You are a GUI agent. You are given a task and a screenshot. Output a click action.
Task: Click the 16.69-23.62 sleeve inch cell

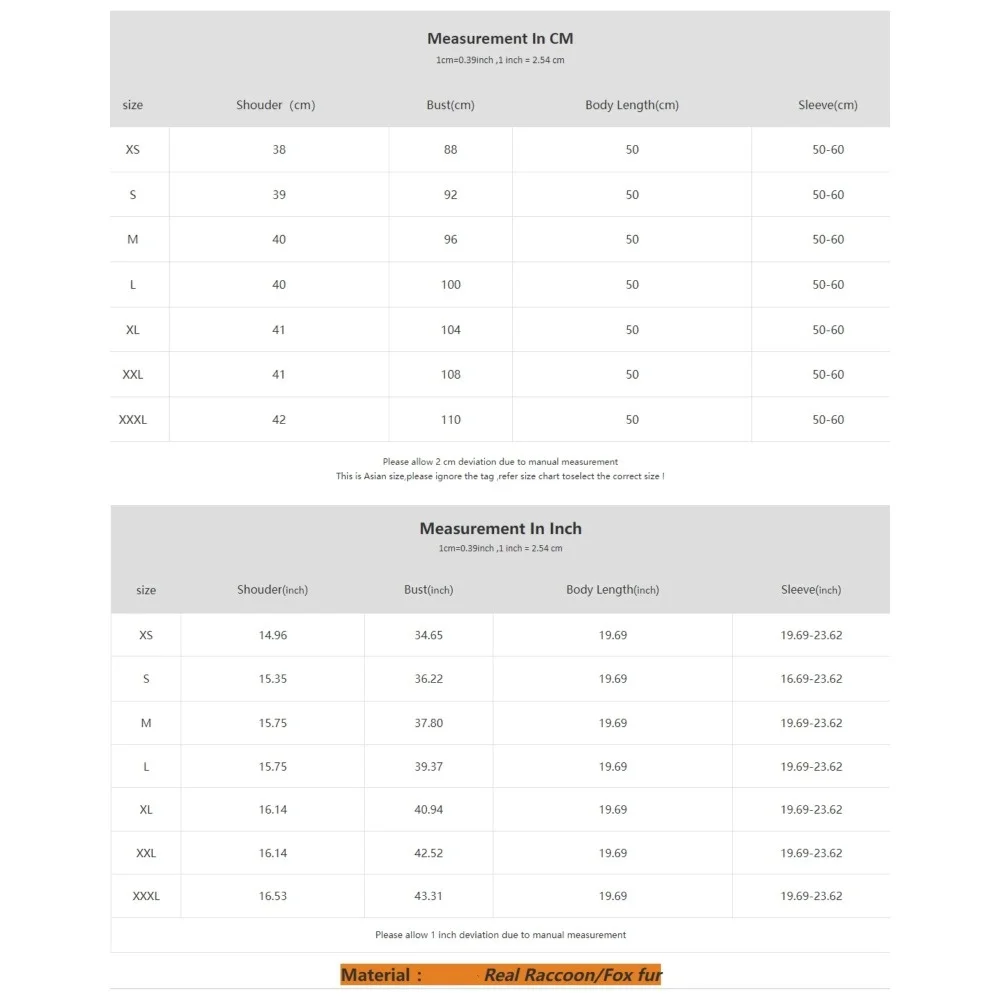pos(811,679)
